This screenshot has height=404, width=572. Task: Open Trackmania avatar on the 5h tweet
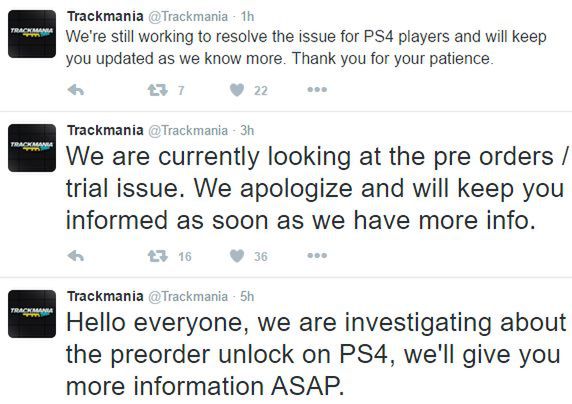pyautogui.click(x=32, y=314)
